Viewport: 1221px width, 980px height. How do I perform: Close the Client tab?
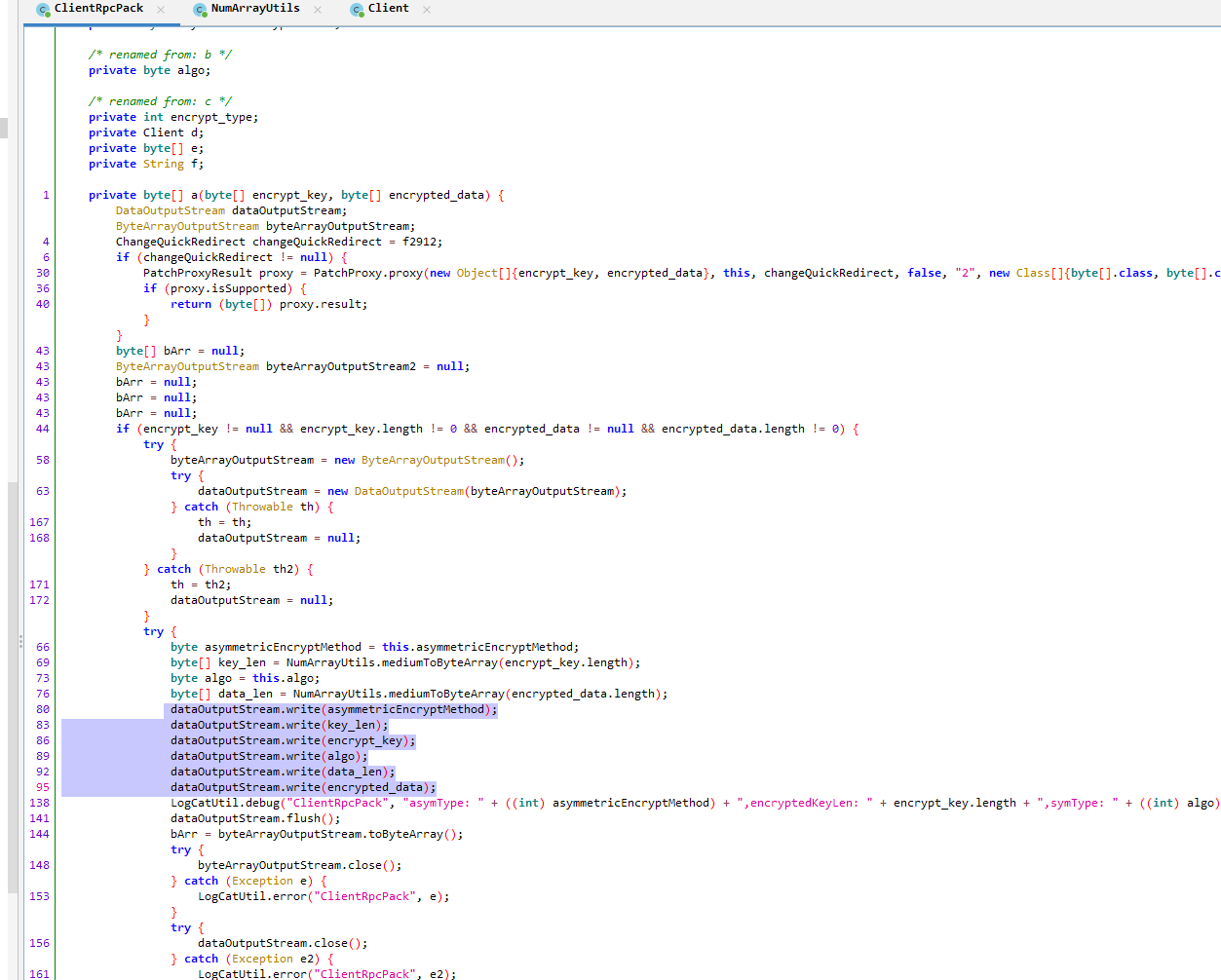(427, 10)
